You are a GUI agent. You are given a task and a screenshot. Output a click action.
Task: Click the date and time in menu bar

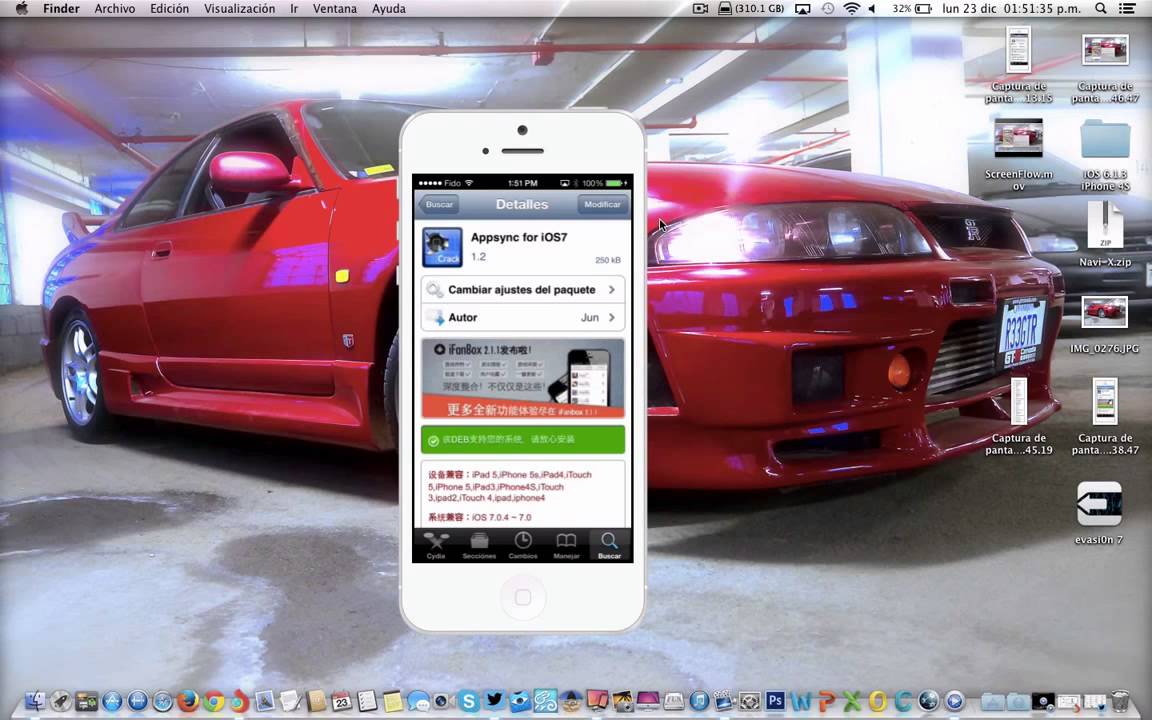tap(1012, 9)
